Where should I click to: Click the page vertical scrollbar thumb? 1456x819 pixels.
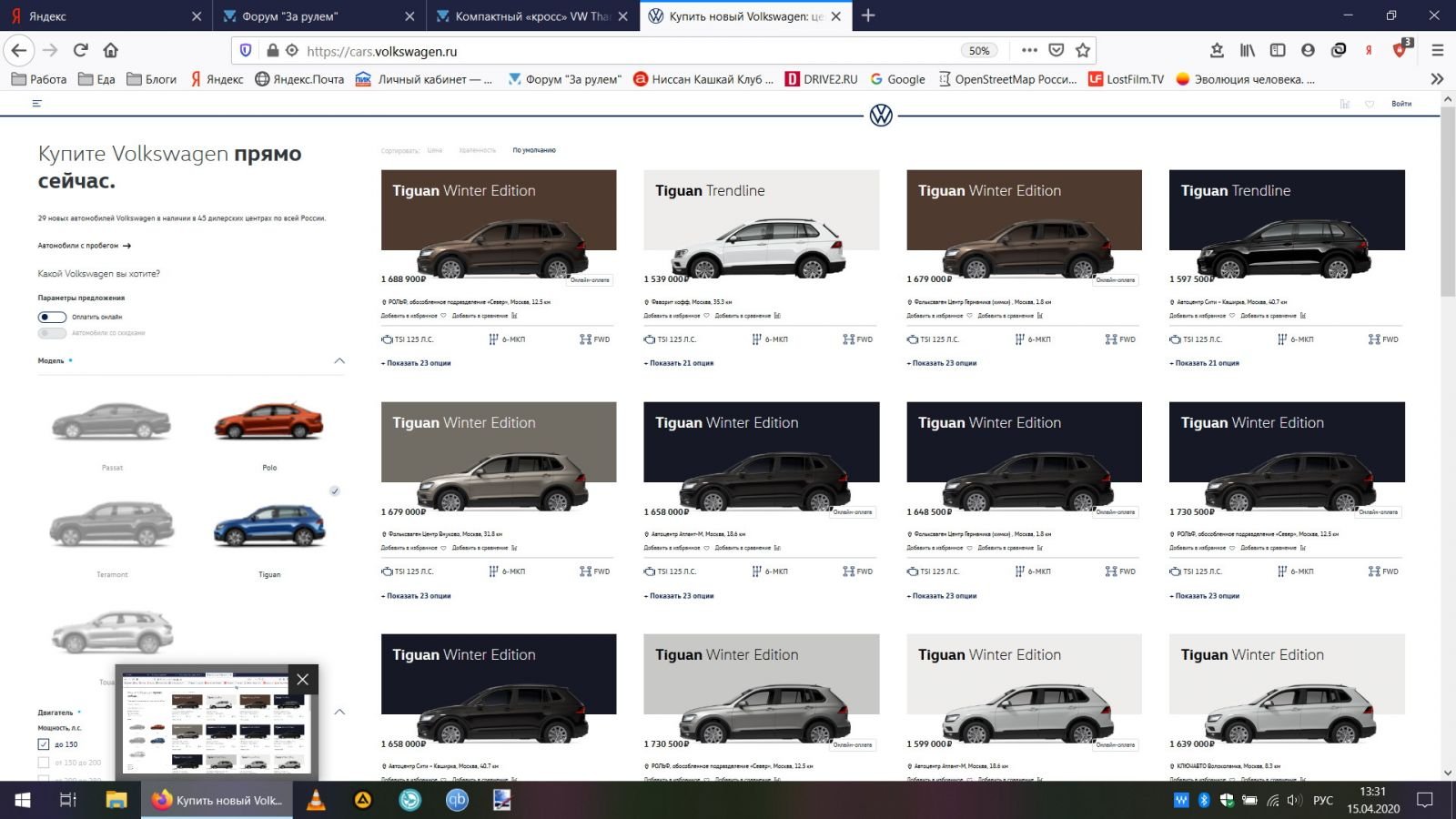(x=1448, y=202)
